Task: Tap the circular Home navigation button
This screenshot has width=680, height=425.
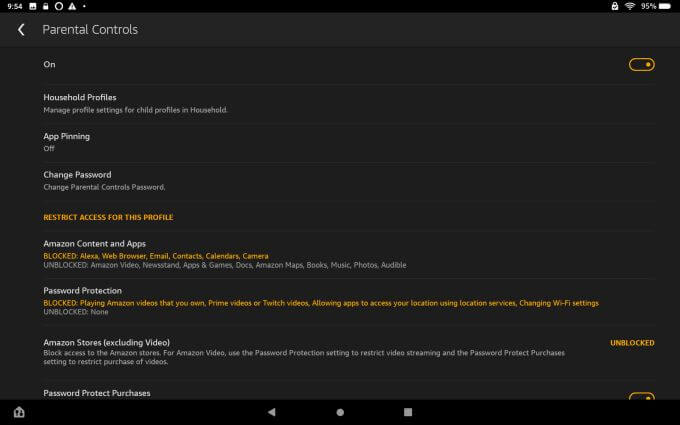Action: click(340, 412)
